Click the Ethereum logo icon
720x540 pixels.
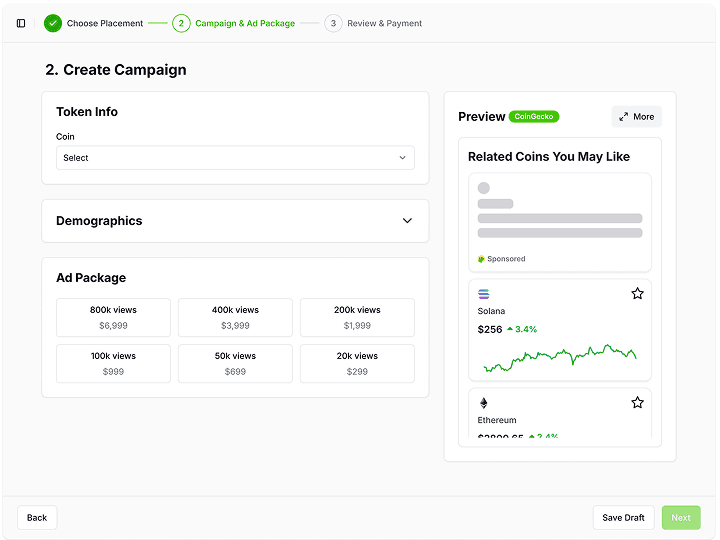point(484,403)
